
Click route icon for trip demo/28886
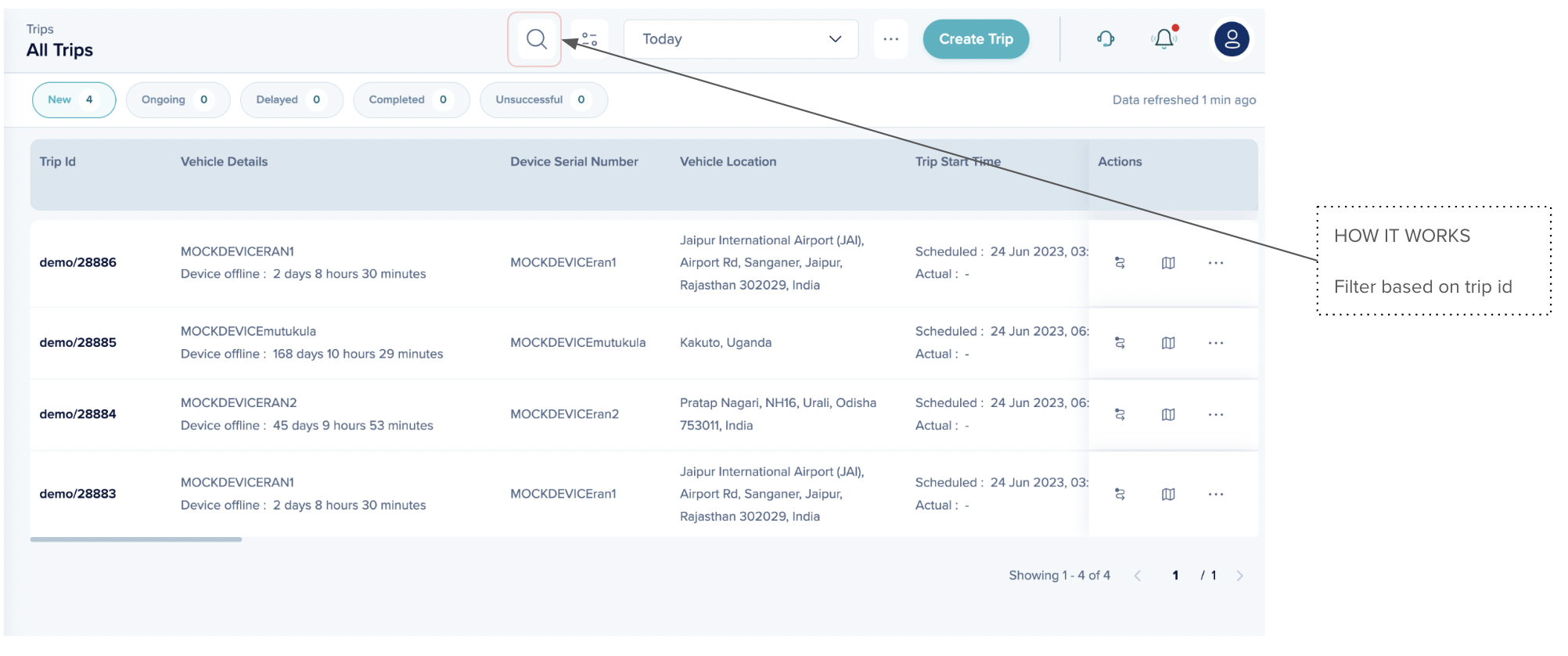[1120, 263]
